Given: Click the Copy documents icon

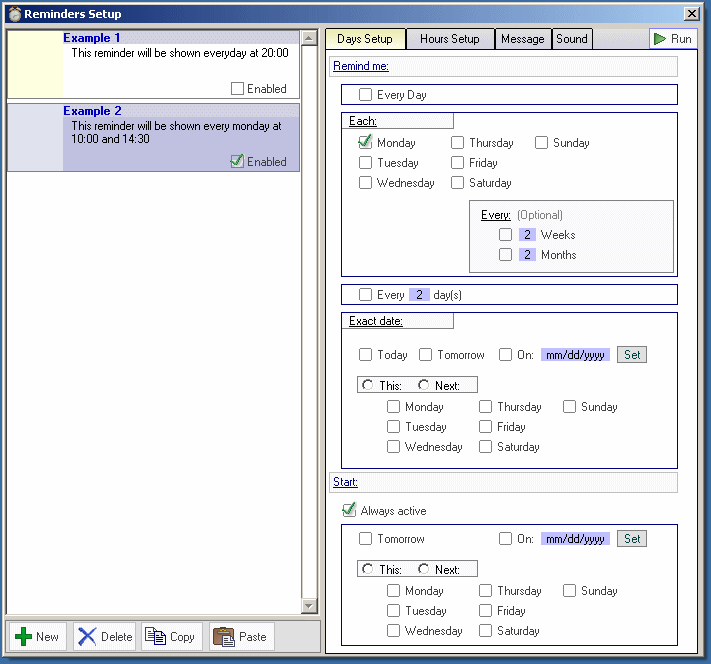Looking at the screenshot, I should tap(155, 636).
